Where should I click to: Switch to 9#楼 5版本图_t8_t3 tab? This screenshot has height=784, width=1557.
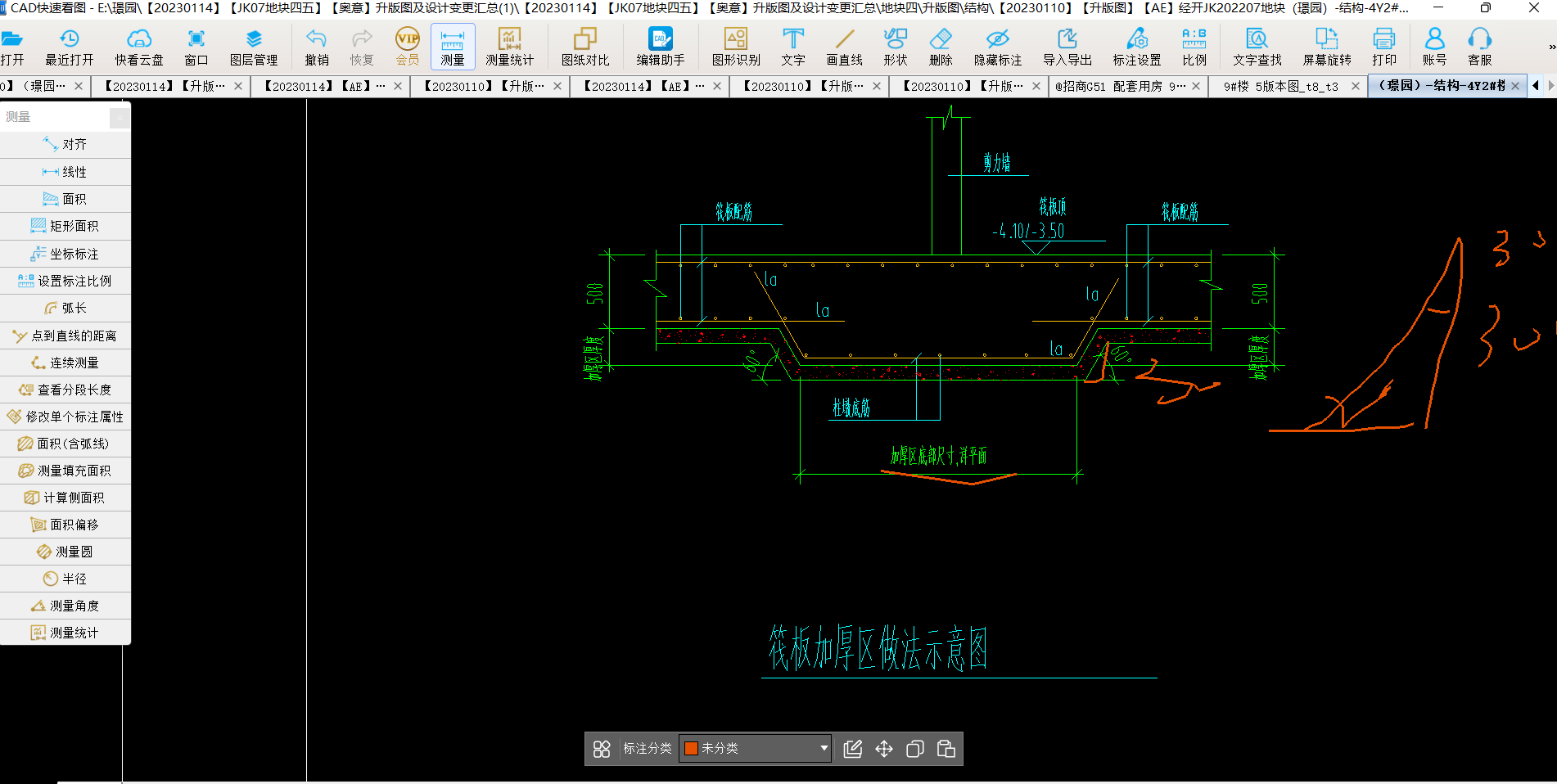(1281, 86)
